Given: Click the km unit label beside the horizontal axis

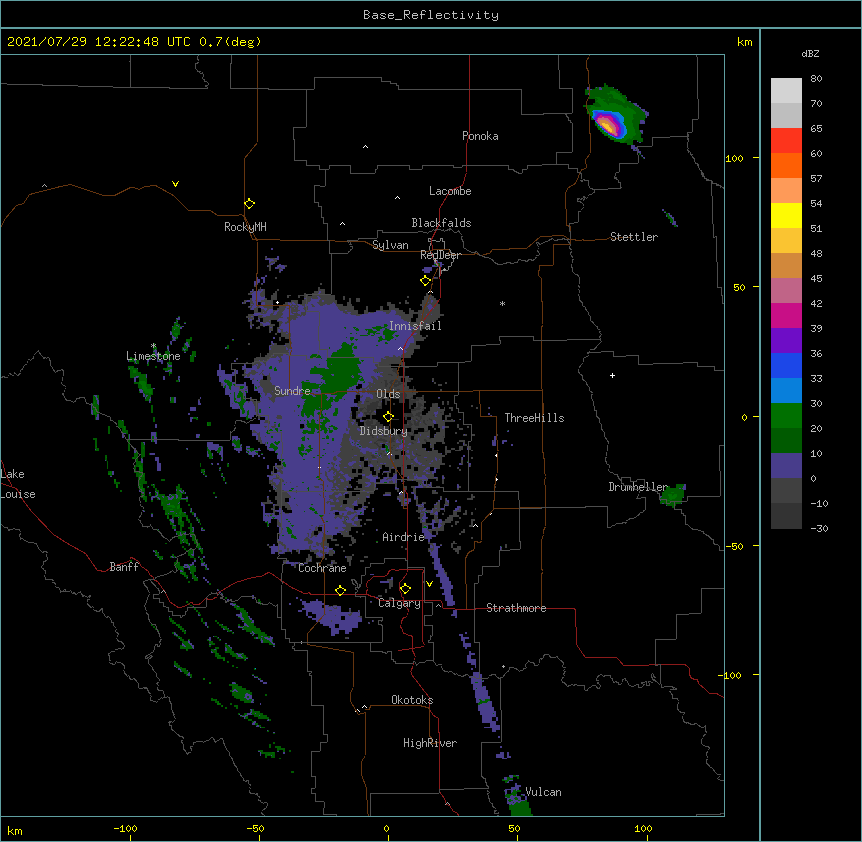Looking at the screenshot, I should 15,830.
